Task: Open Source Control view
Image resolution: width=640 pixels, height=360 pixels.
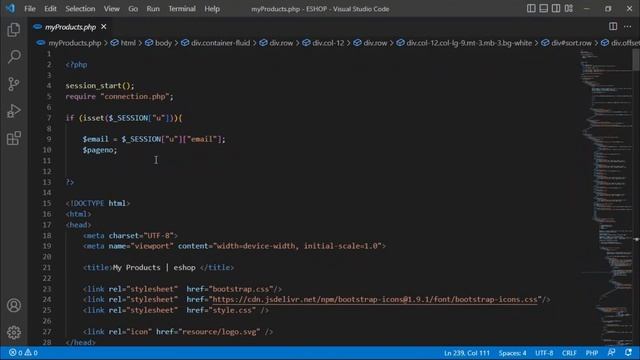Action: click(x=13, y=84)
